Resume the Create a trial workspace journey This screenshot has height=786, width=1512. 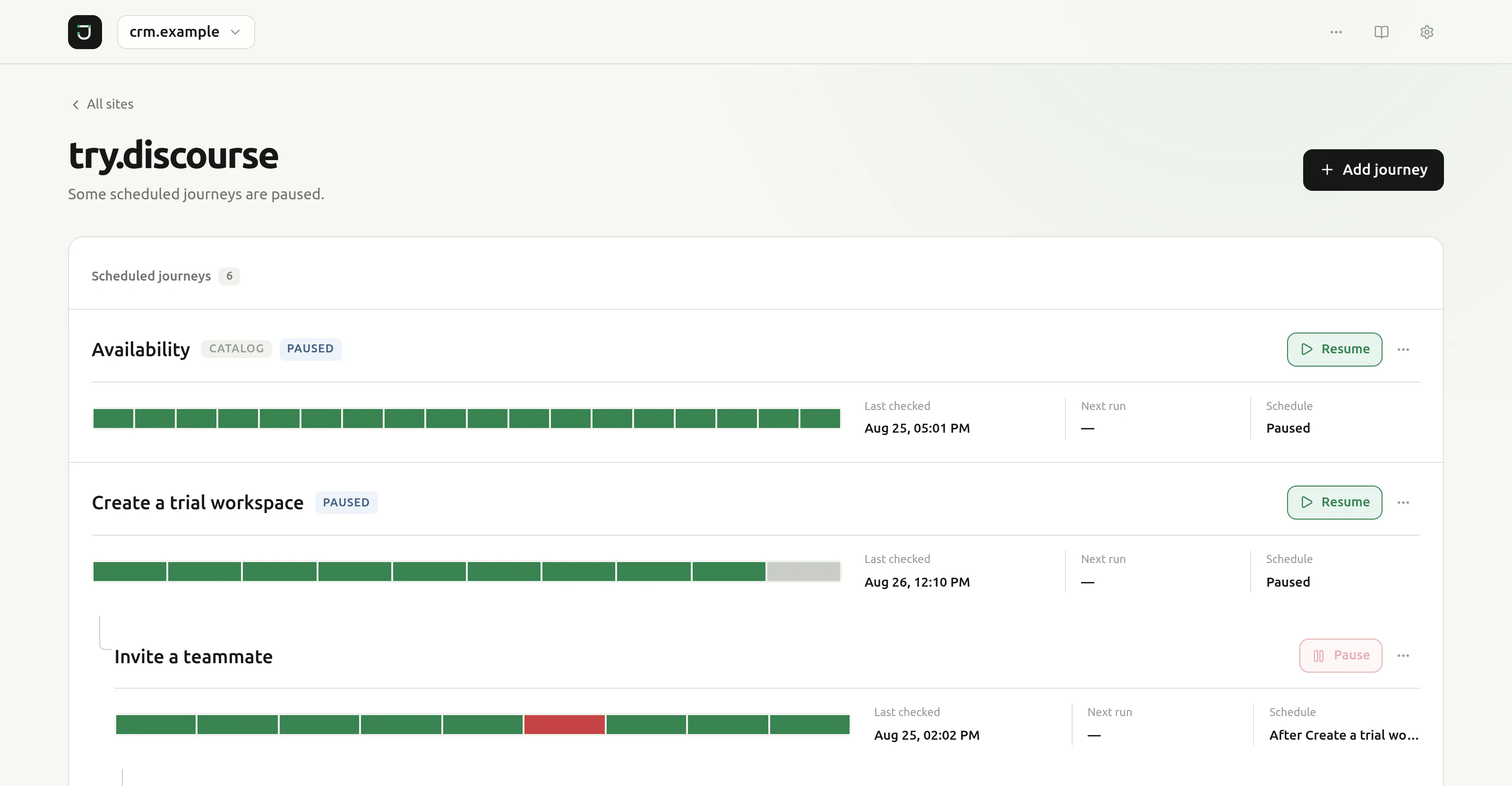pyautogui.click(x=1334, y=502)
